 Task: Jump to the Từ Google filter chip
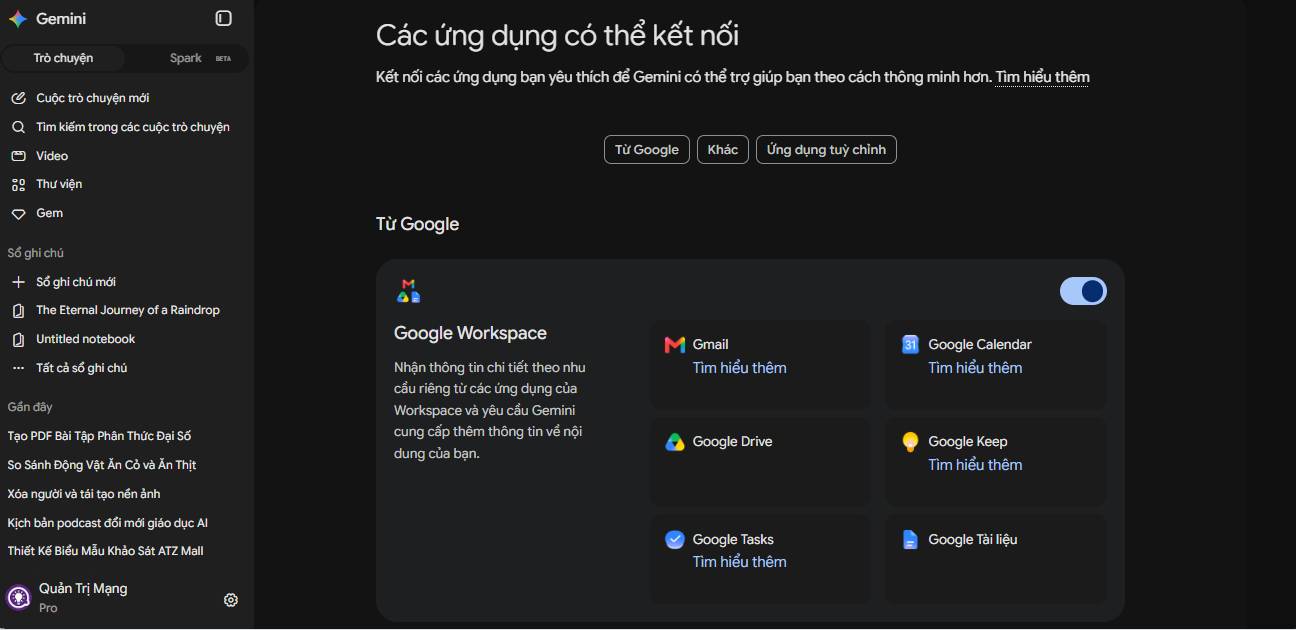coord(647,150)
